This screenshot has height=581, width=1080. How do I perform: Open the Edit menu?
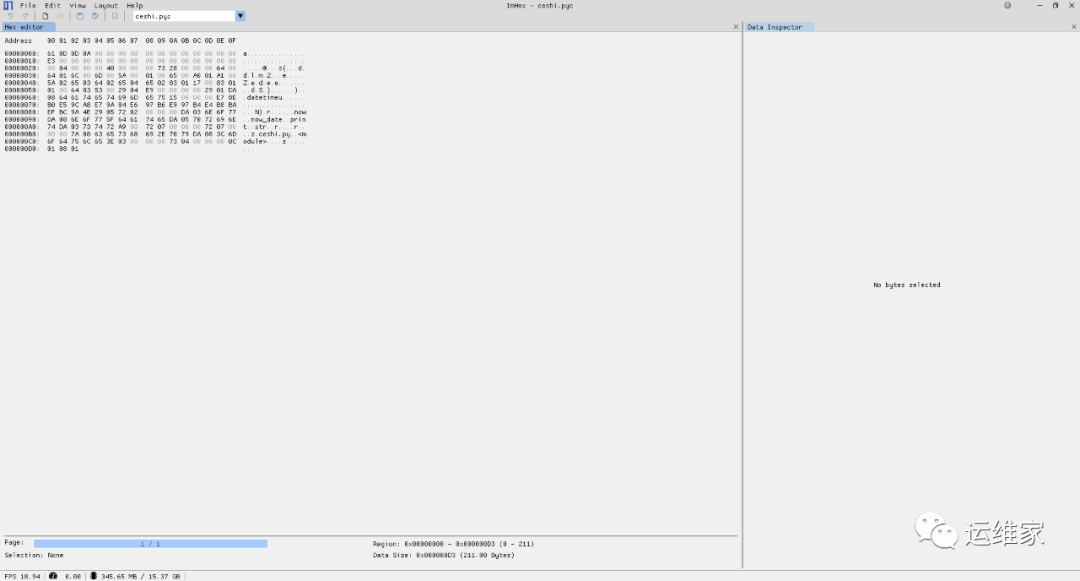pyautogui.click(x=52, y=6)
